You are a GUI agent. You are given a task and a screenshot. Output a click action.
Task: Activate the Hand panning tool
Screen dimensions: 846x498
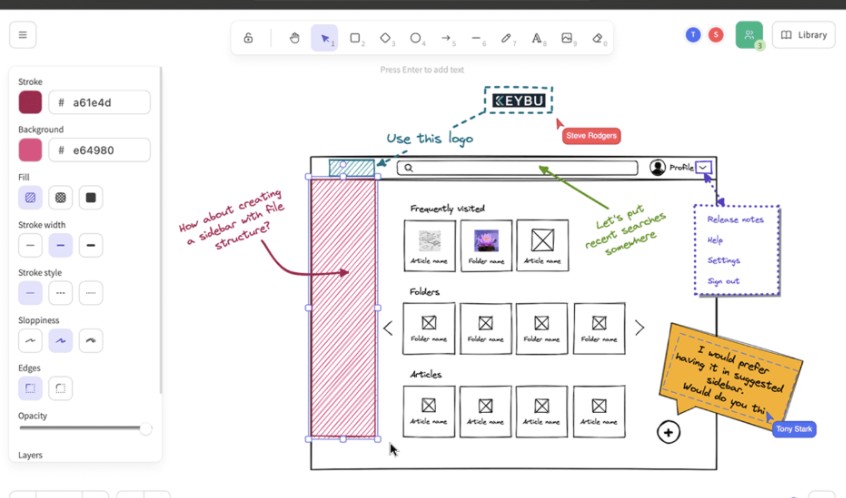pyautogui.click(x=295, y=38)
